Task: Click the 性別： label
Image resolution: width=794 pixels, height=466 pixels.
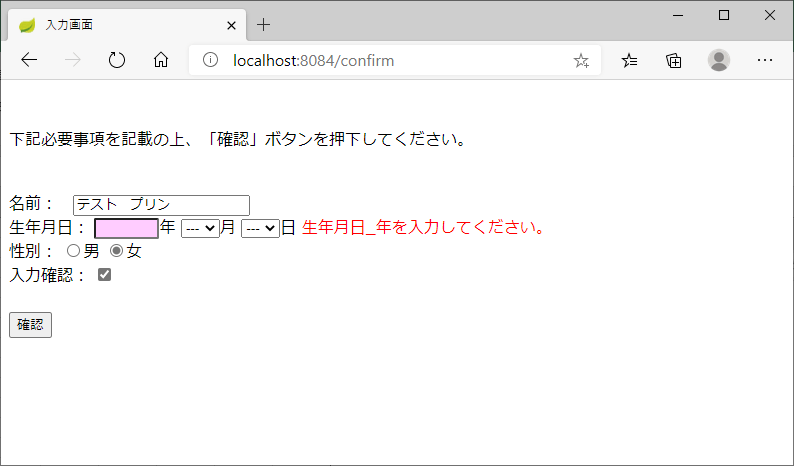Action: (x=32, y=251)
